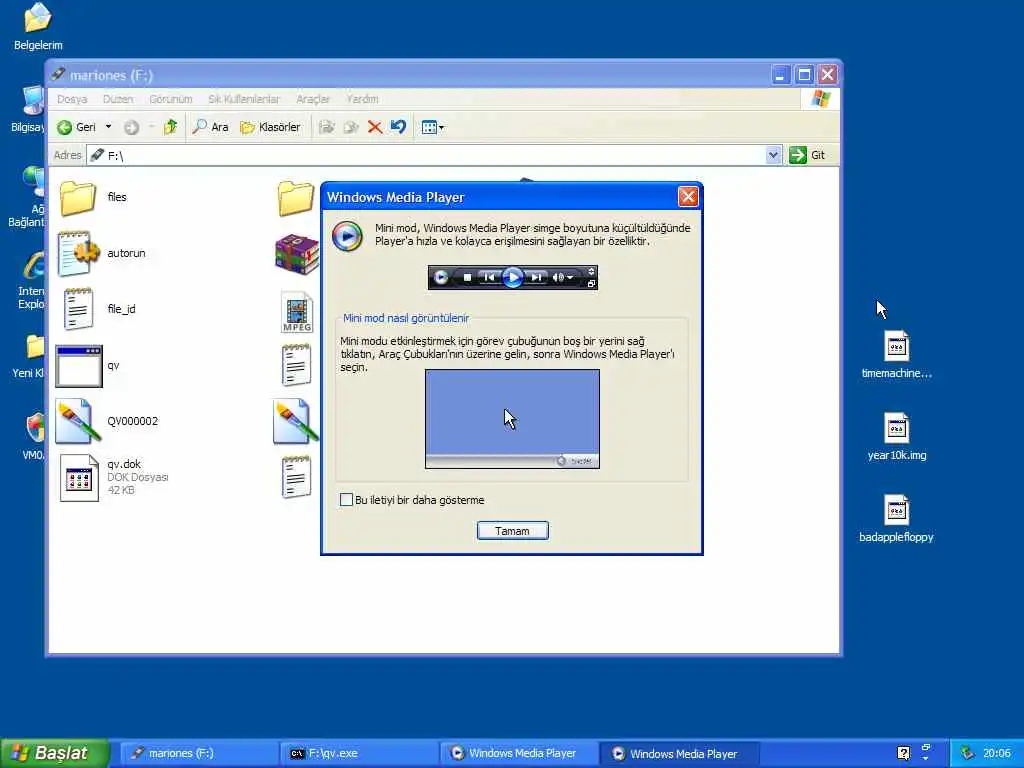
Task: Maximize the mariones (F:) window
Action: click(805, 75)
